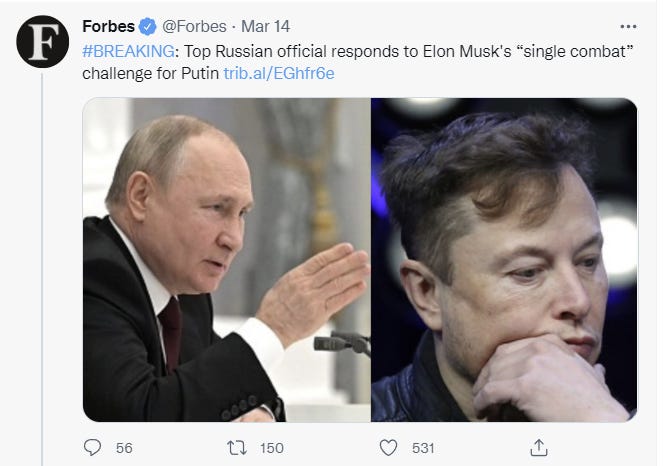The image size is (665, 466).
Task: Click the text 'challenge for Putin'
Action: 149,72
